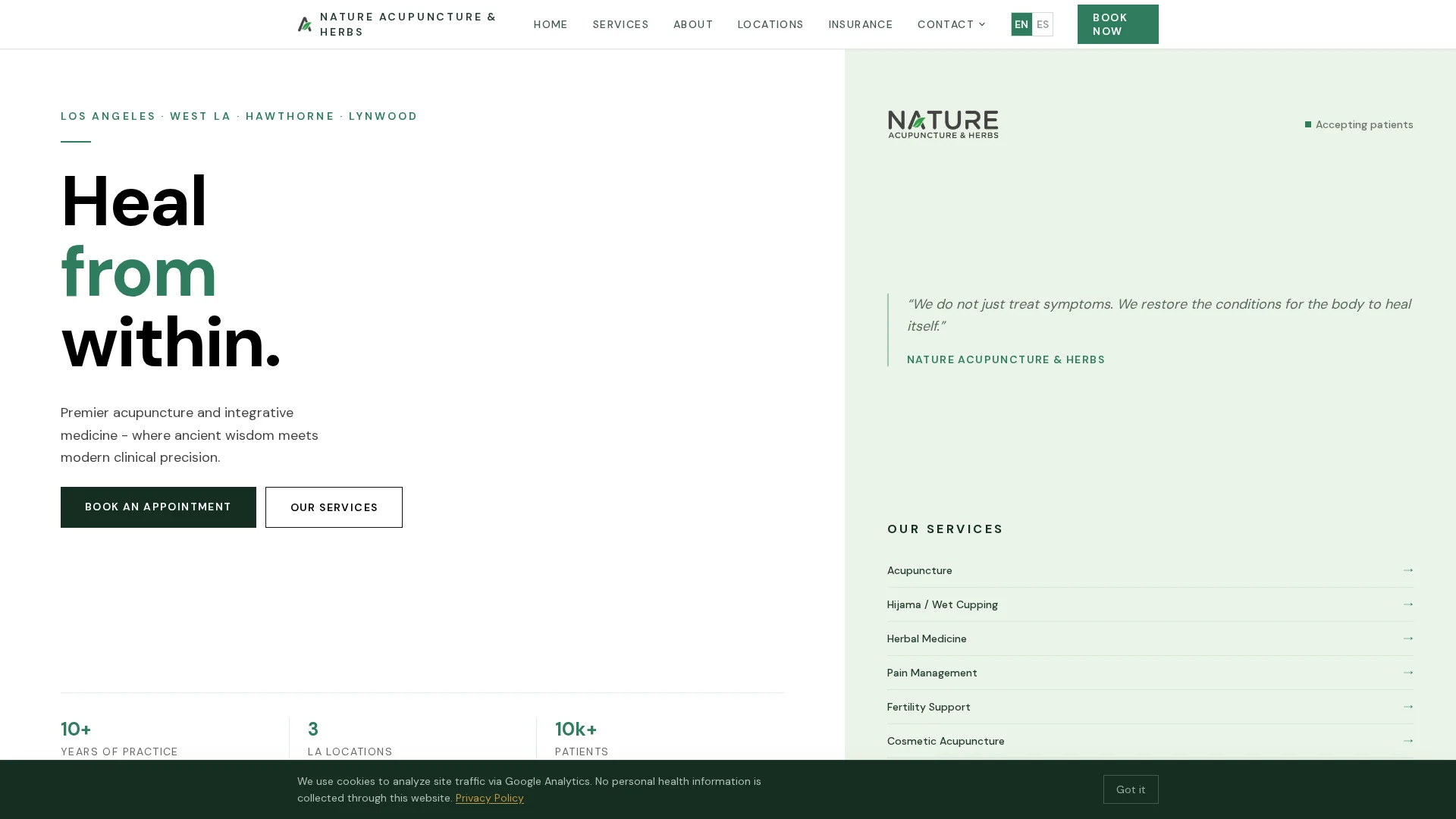Viewport: 1456px width, 819px height.
Task: Click the quote attribution Nature Acupuncture & Herbs
Action: pyautogui.click(x=1006, y=359)
